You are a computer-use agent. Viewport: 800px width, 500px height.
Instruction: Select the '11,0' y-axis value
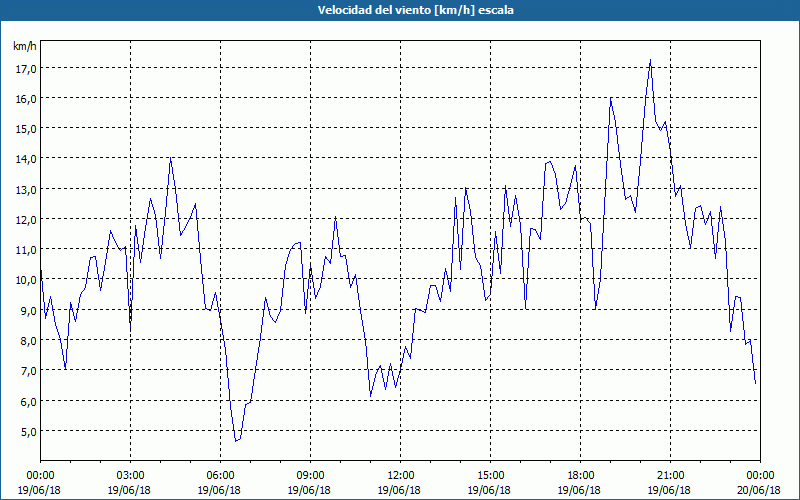click(26, 249)
